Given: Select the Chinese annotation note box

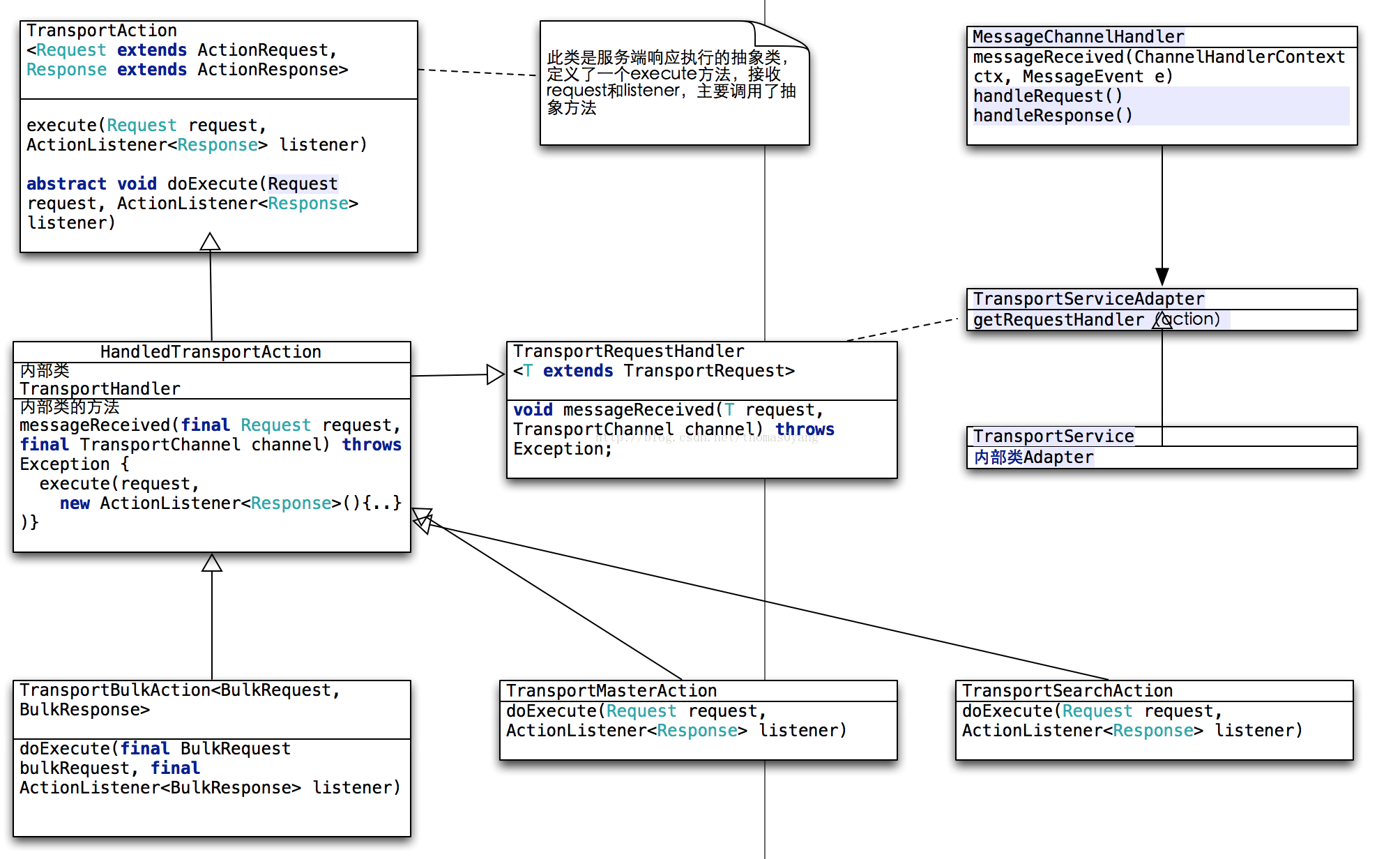Looking at the screenshot, I should click(674, 84).
